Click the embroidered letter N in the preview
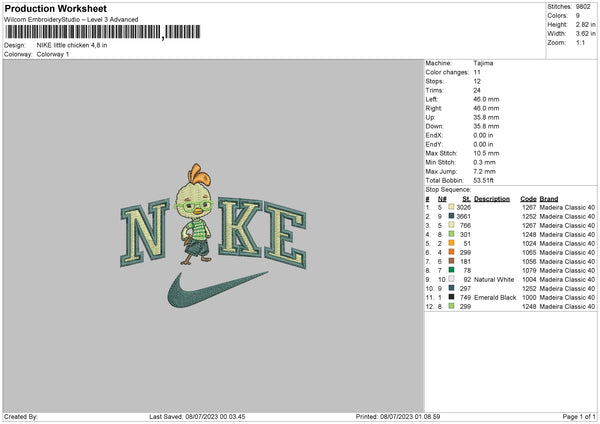The image size is (600, 424). 145,232
